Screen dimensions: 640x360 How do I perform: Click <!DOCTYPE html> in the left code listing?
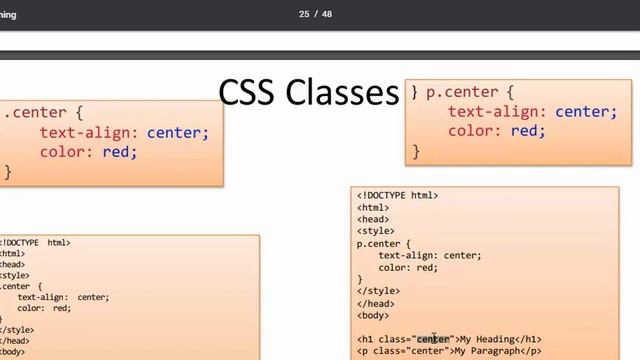point(34,243)
